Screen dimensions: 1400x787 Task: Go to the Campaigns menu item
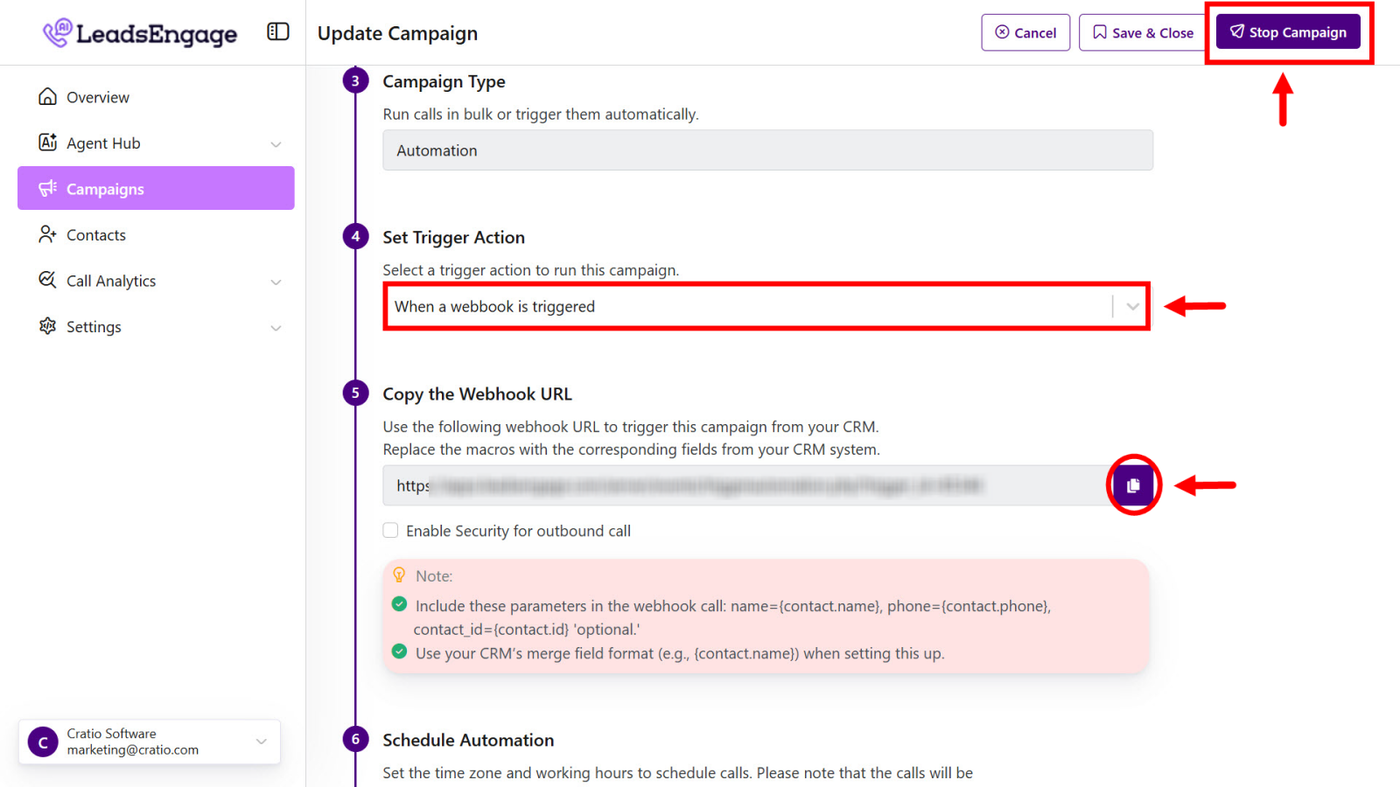[156, 189]
